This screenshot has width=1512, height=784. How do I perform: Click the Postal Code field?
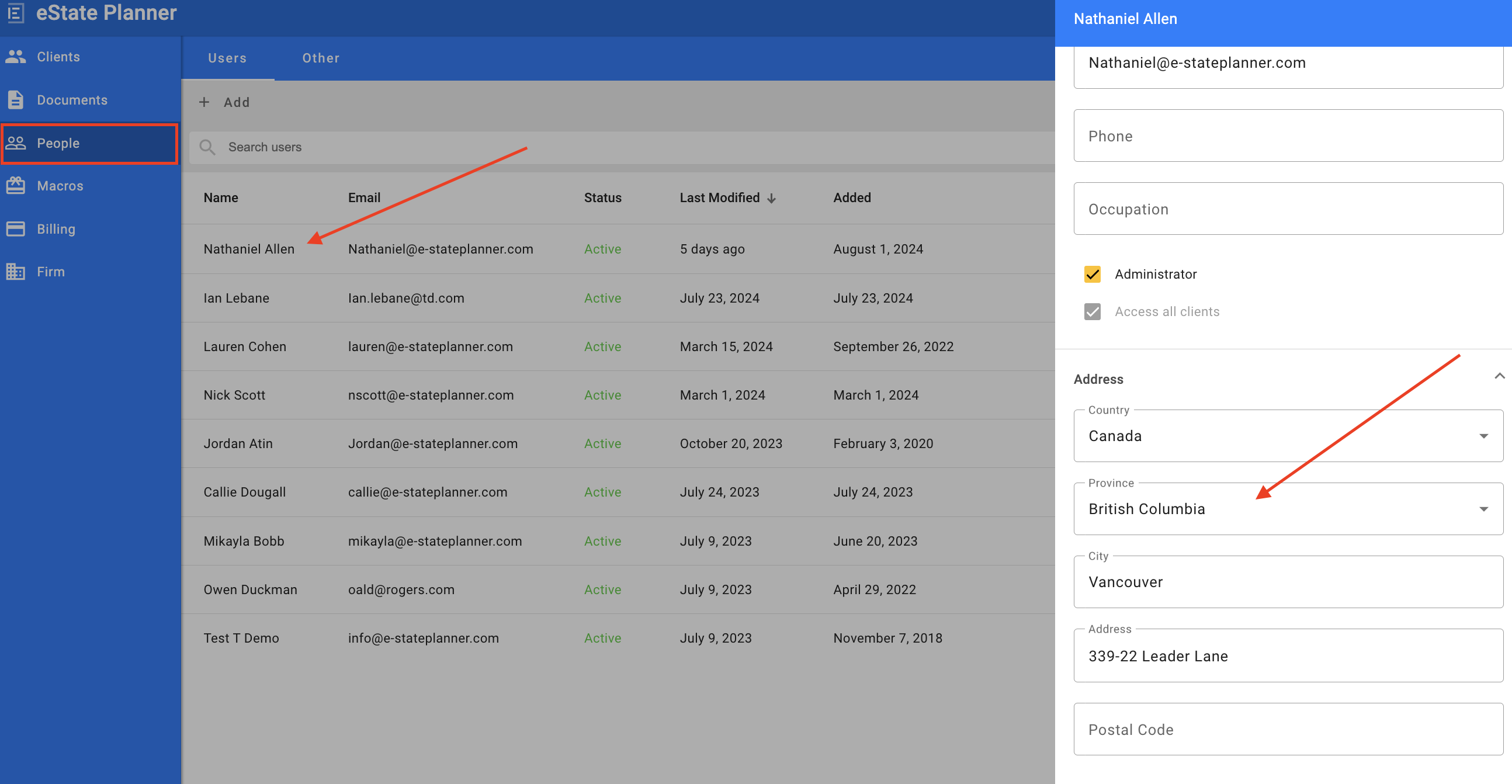click(x=1288, y=730)
